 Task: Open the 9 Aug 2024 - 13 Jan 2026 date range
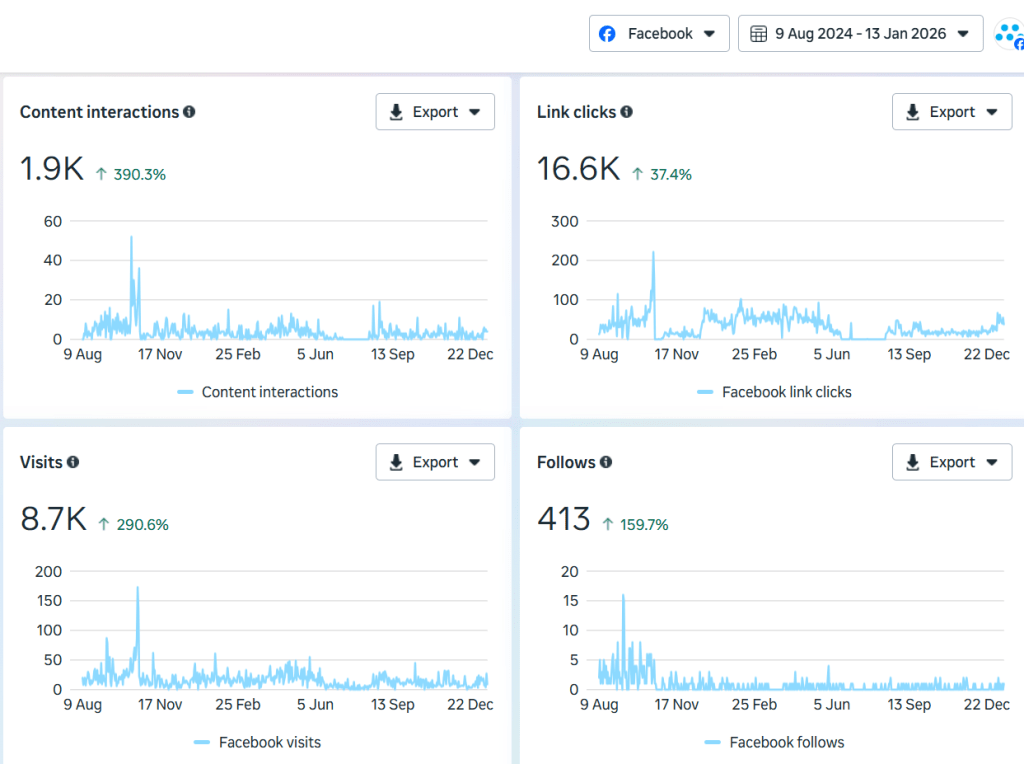pos(860,34)
